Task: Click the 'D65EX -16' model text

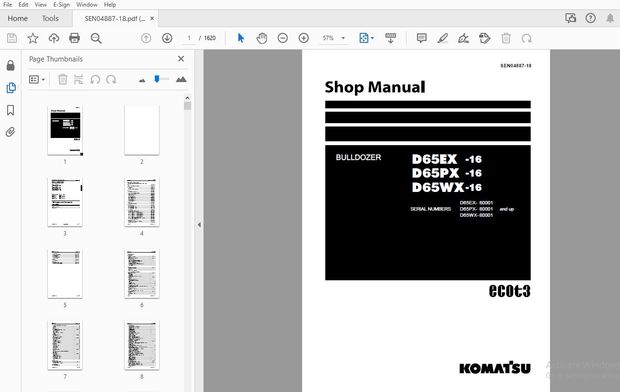Action: point(446,159)
